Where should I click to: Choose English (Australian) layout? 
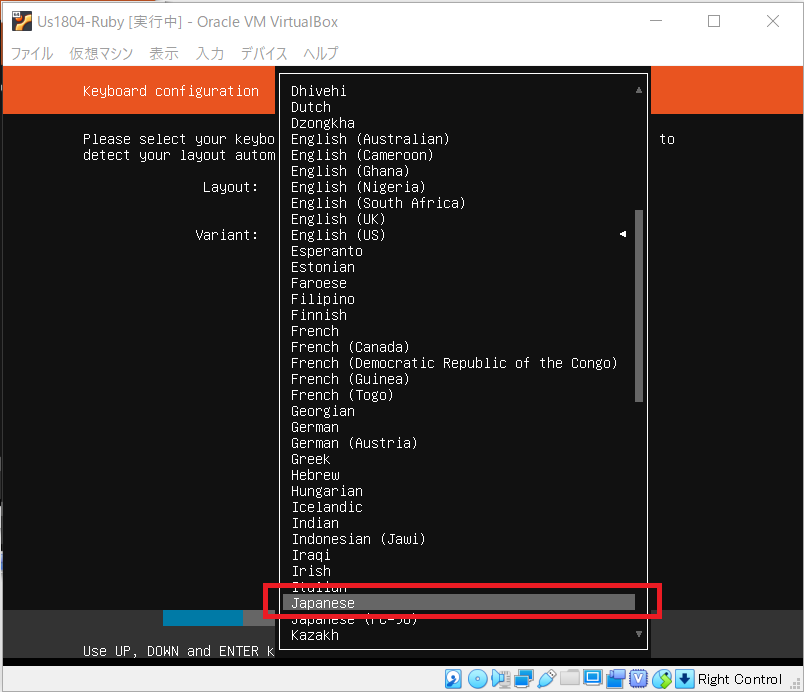click(x=370, y=139)
